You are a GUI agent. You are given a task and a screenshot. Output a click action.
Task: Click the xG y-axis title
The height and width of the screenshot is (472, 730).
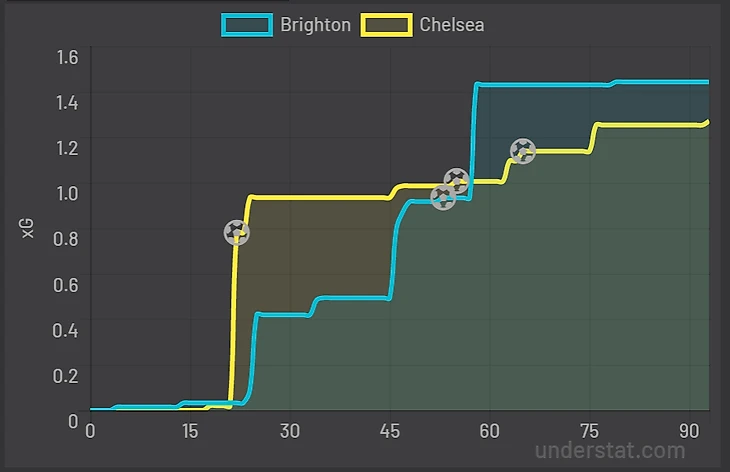[x=28, y=228]
